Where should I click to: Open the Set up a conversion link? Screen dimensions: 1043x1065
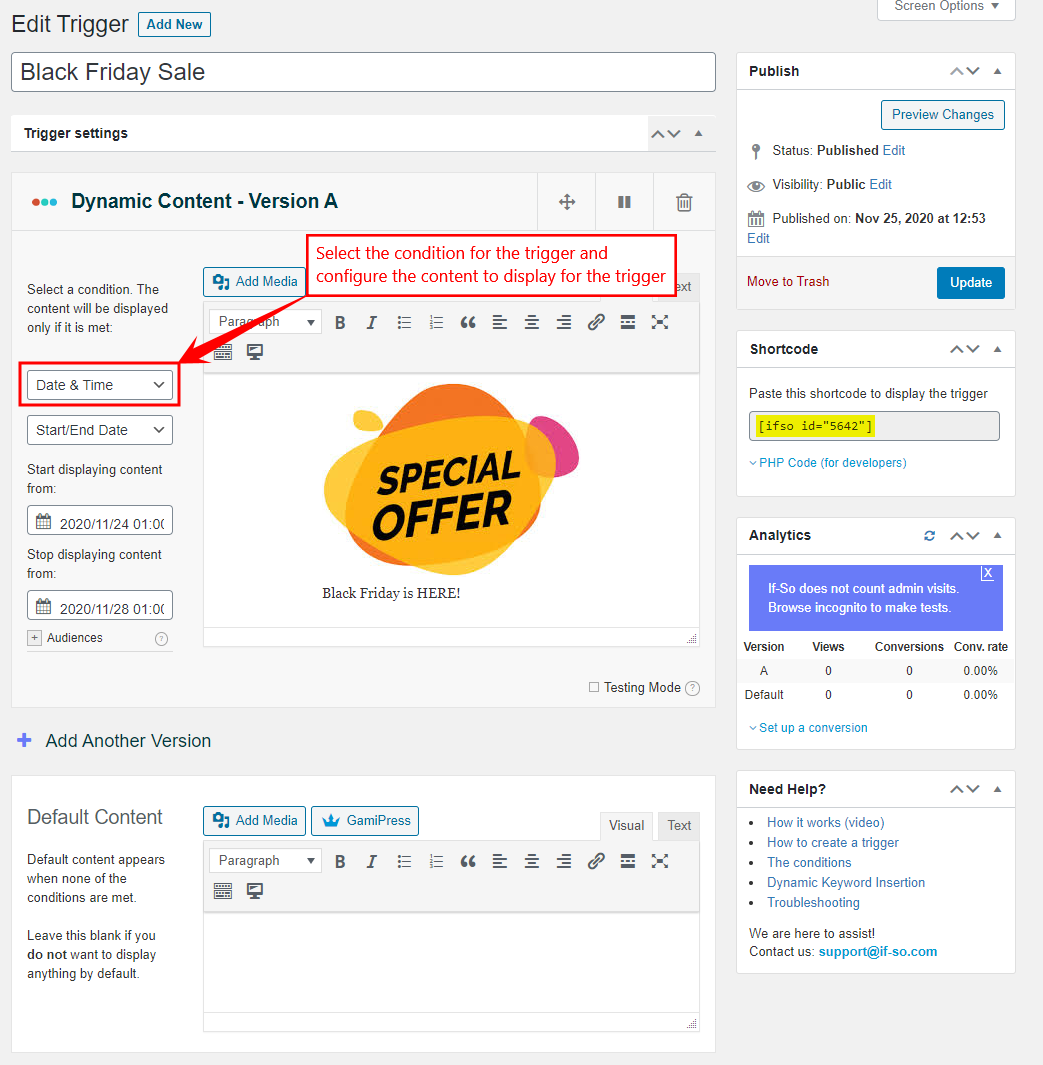812,728
